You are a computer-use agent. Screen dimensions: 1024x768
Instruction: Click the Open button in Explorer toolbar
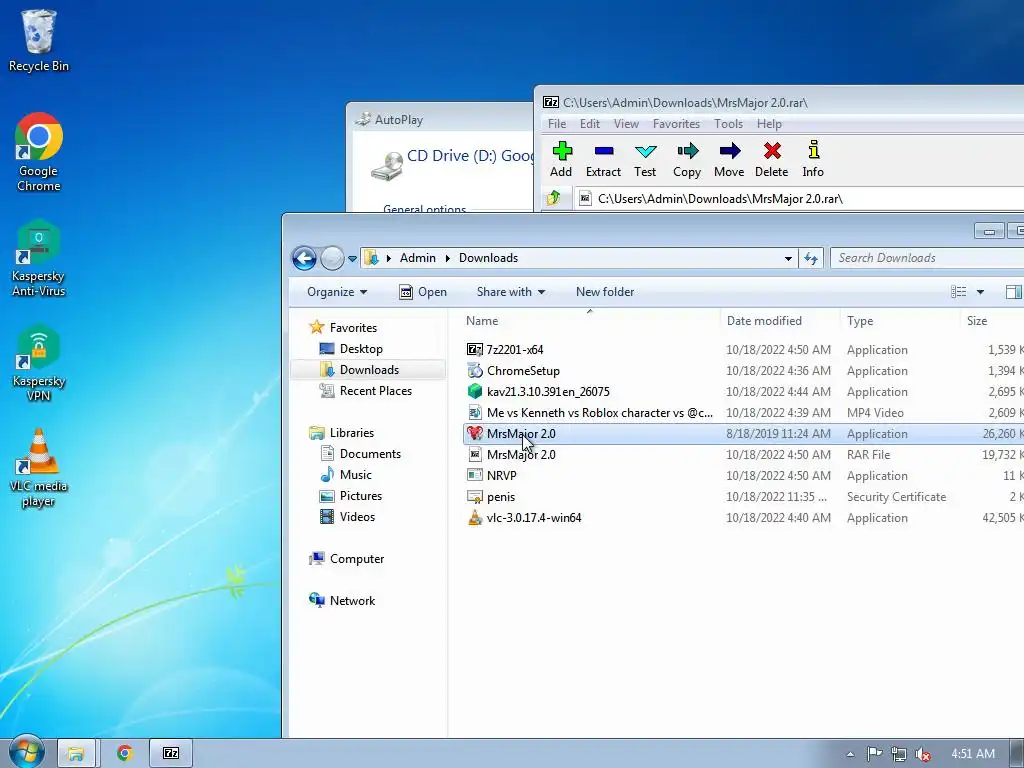point(423,292)
